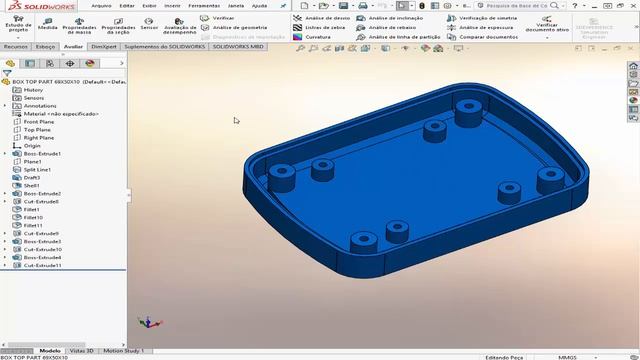Viewport: 640px width, 360px height.
Task: Open Análise de geometria
Action: [x=234, y=27]
